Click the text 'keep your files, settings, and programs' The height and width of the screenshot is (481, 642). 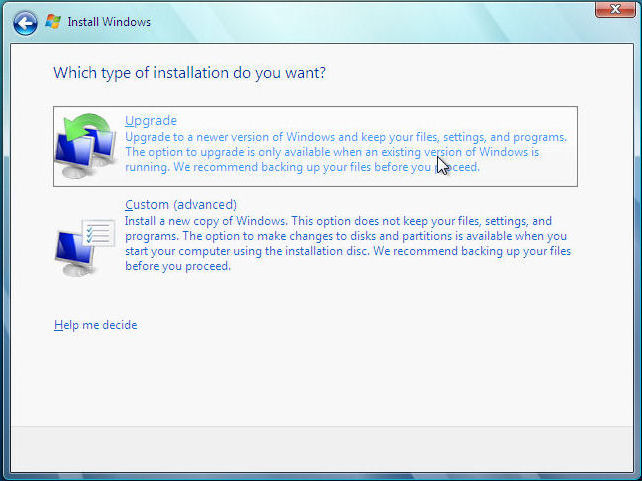pyautogui.click(x=470, y=137)
